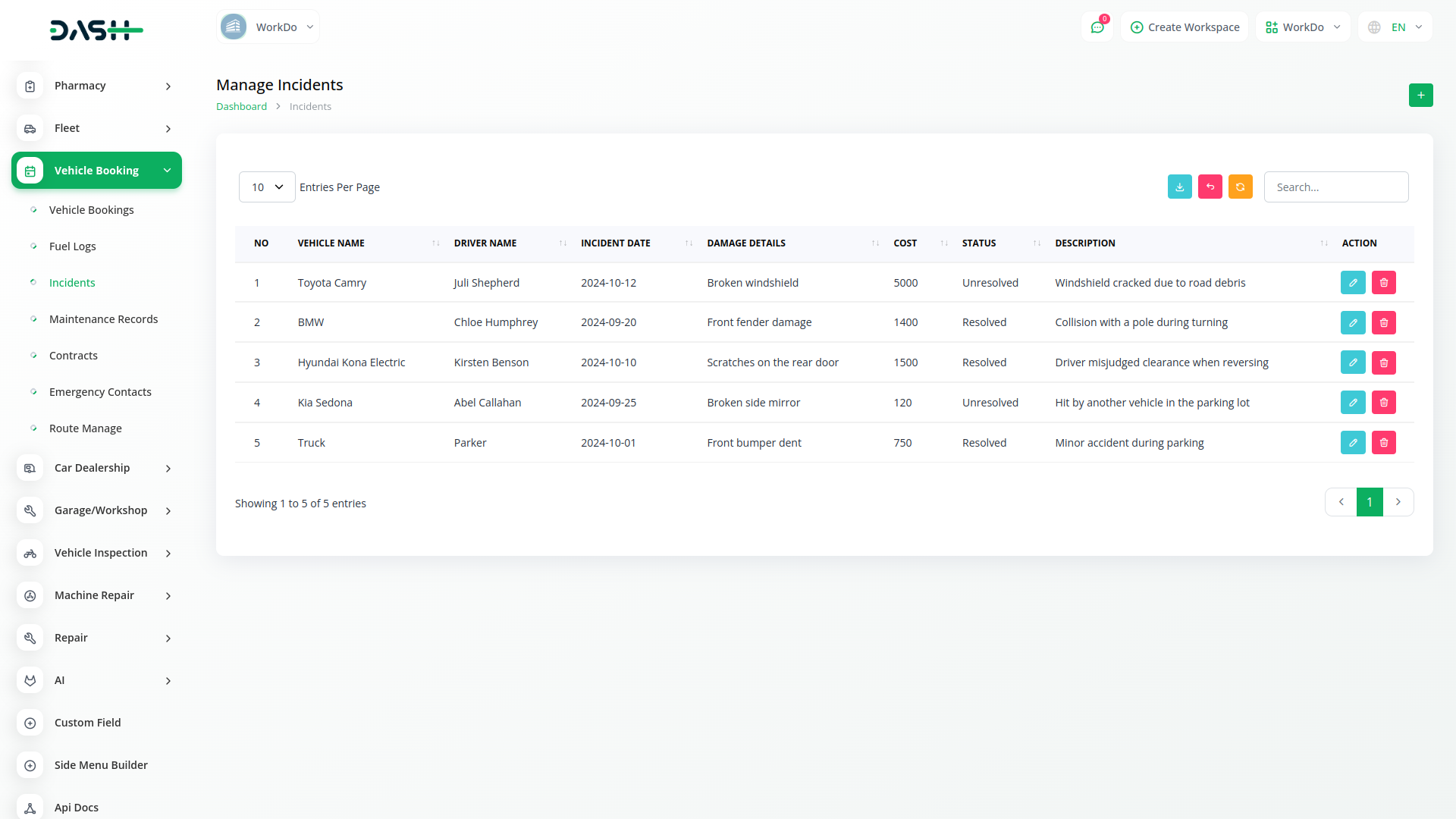The width and height of the screenshot is (1456, 819).
Task: Open the EN language dropdown
Action: (1395, 27)
